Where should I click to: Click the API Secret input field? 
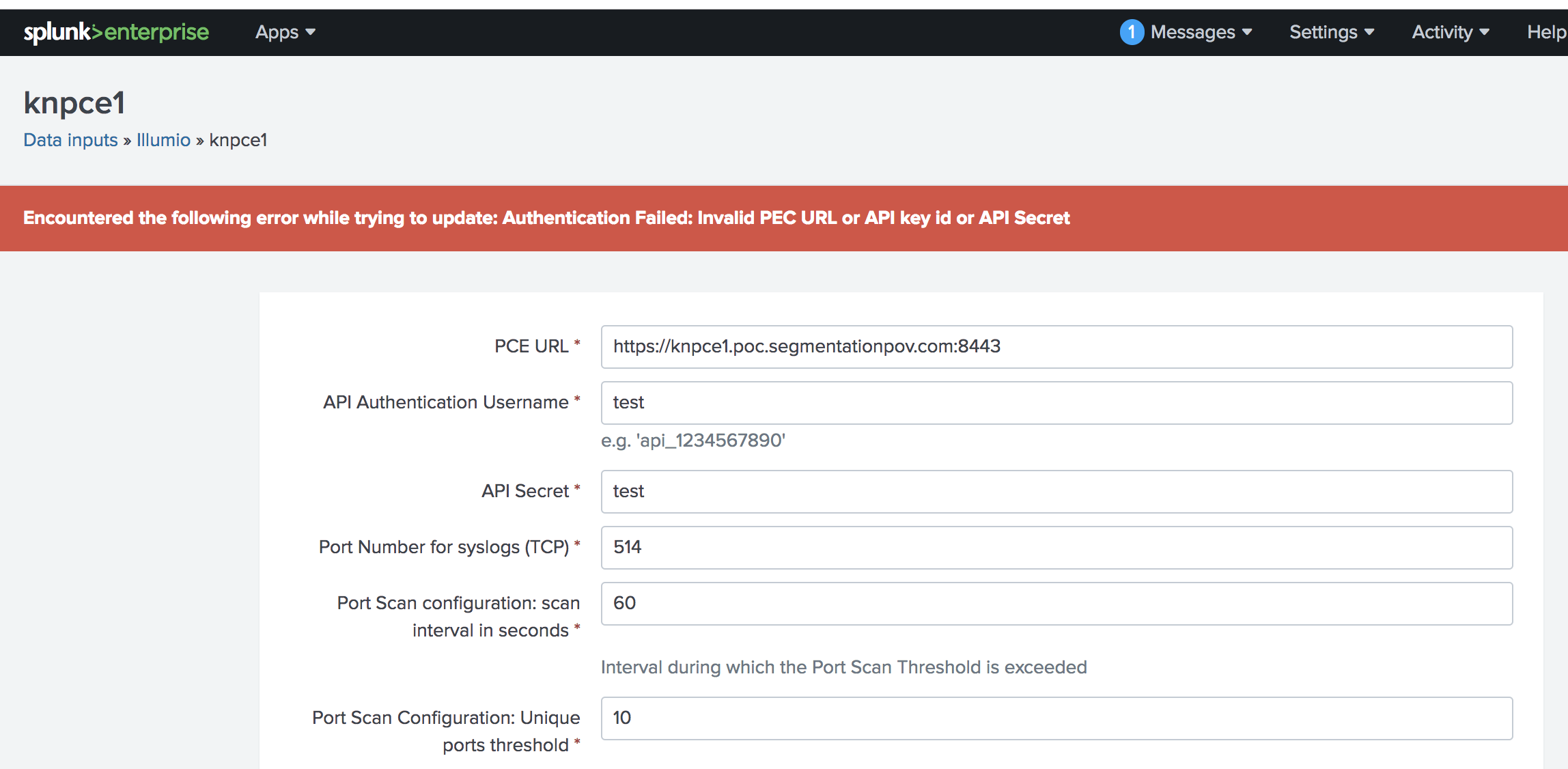[x=1056, y=492]
